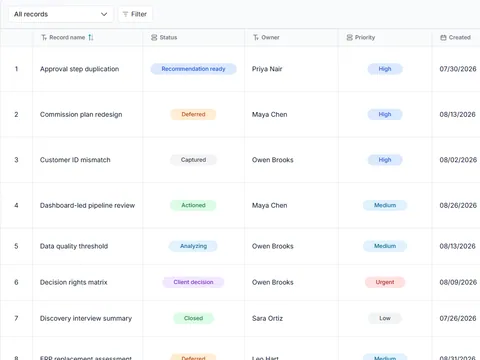Click the funnel icon in Filter
Screen dimensions: 480x360
pos(125,14)
